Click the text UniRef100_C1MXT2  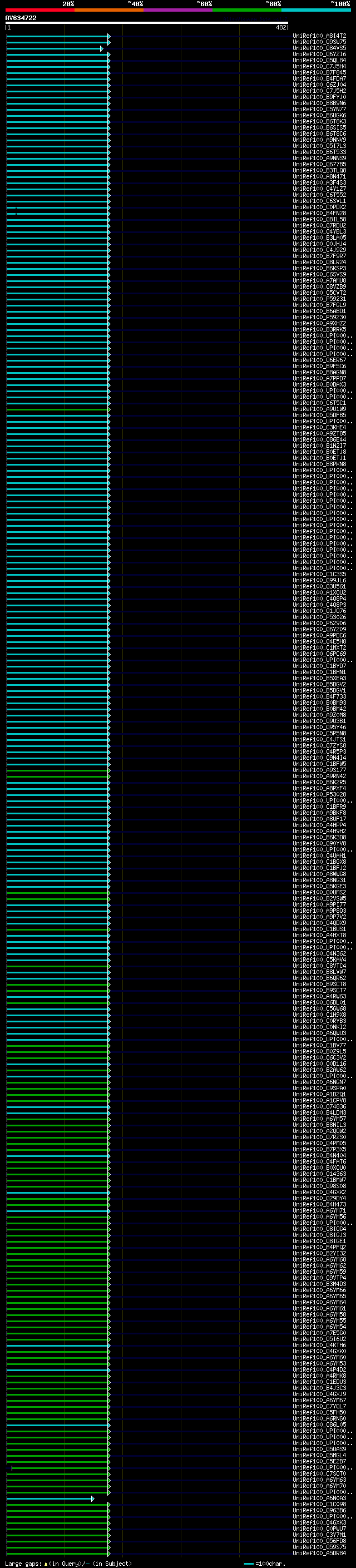[x=319, y=647]
